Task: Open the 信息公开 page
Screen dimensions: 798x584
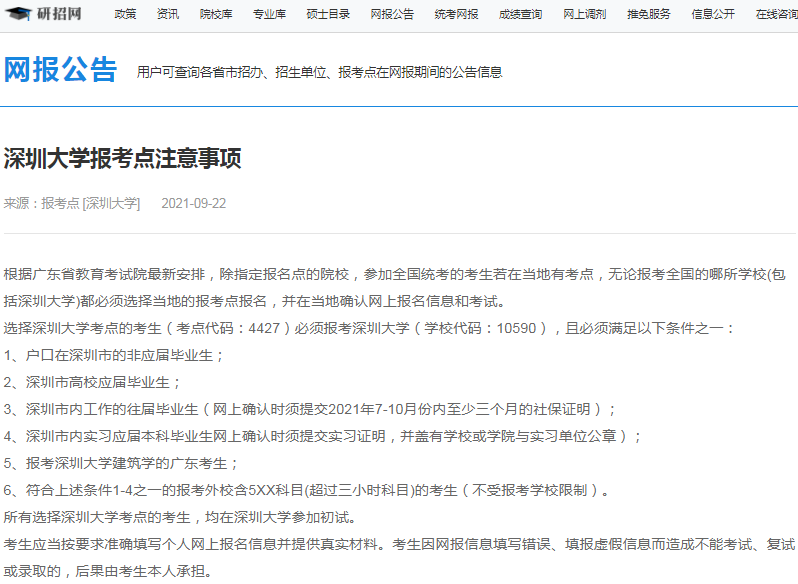Action: [713, 14]
